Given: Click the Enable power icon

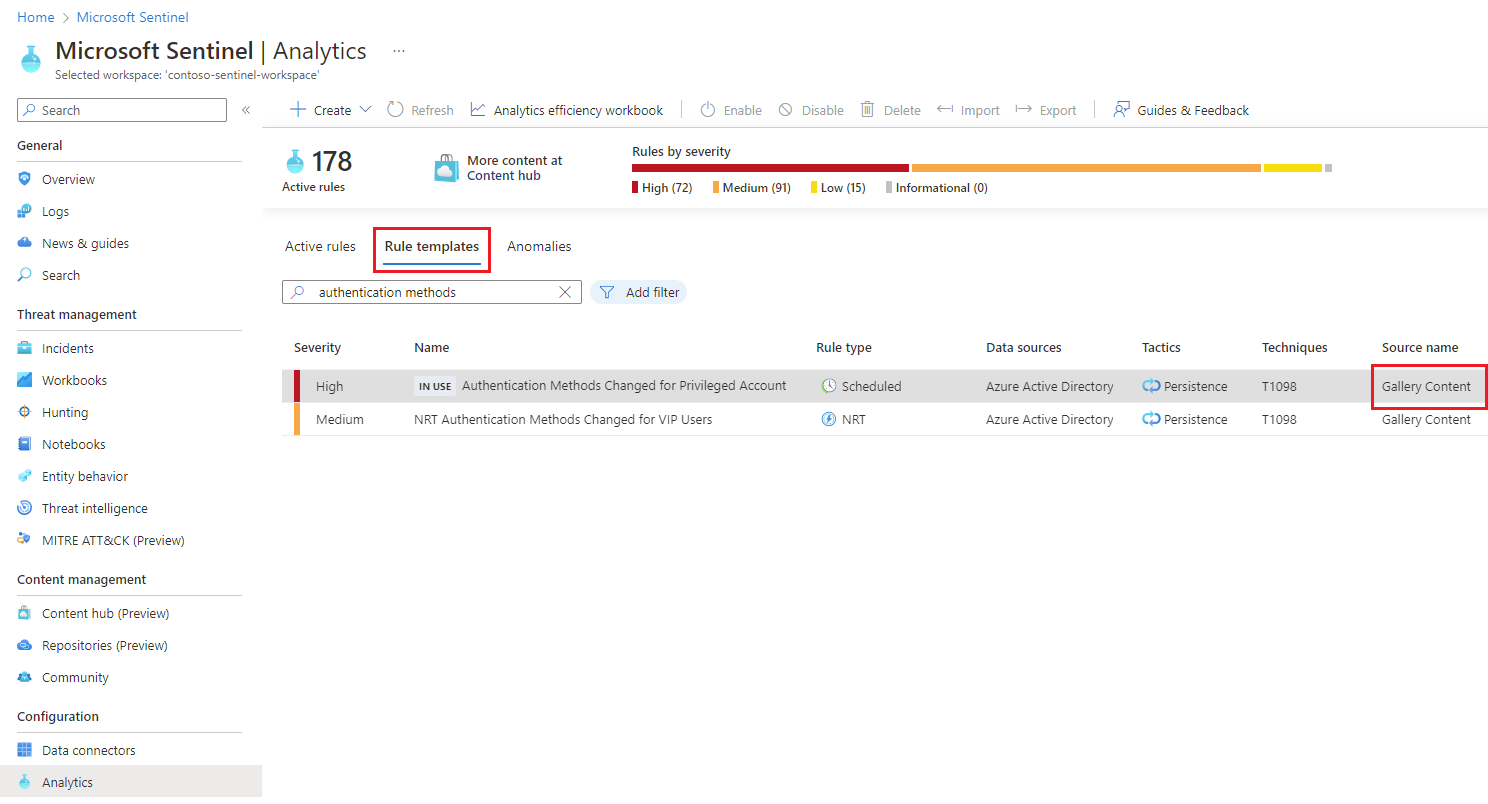Looking at the screenshot, I should 708,109.
